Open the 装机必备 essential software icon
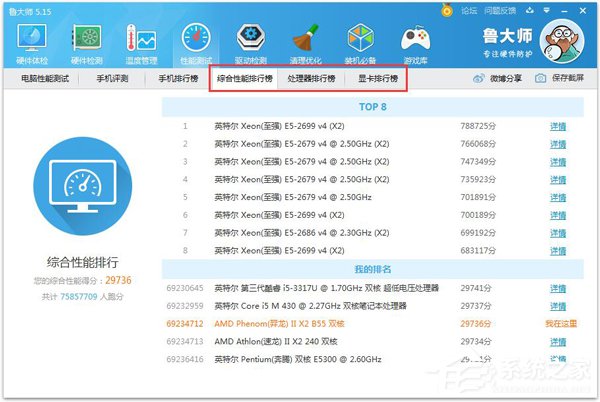Viewport: 600px width, 402px height. pos(360,37)
